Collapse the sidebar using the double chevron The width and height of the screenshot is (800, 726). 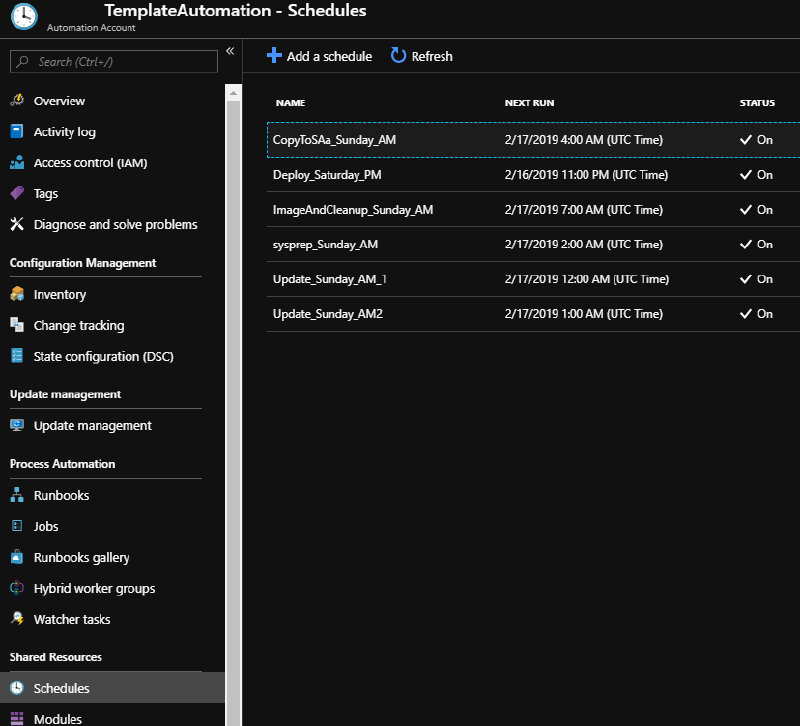[229, 50]
